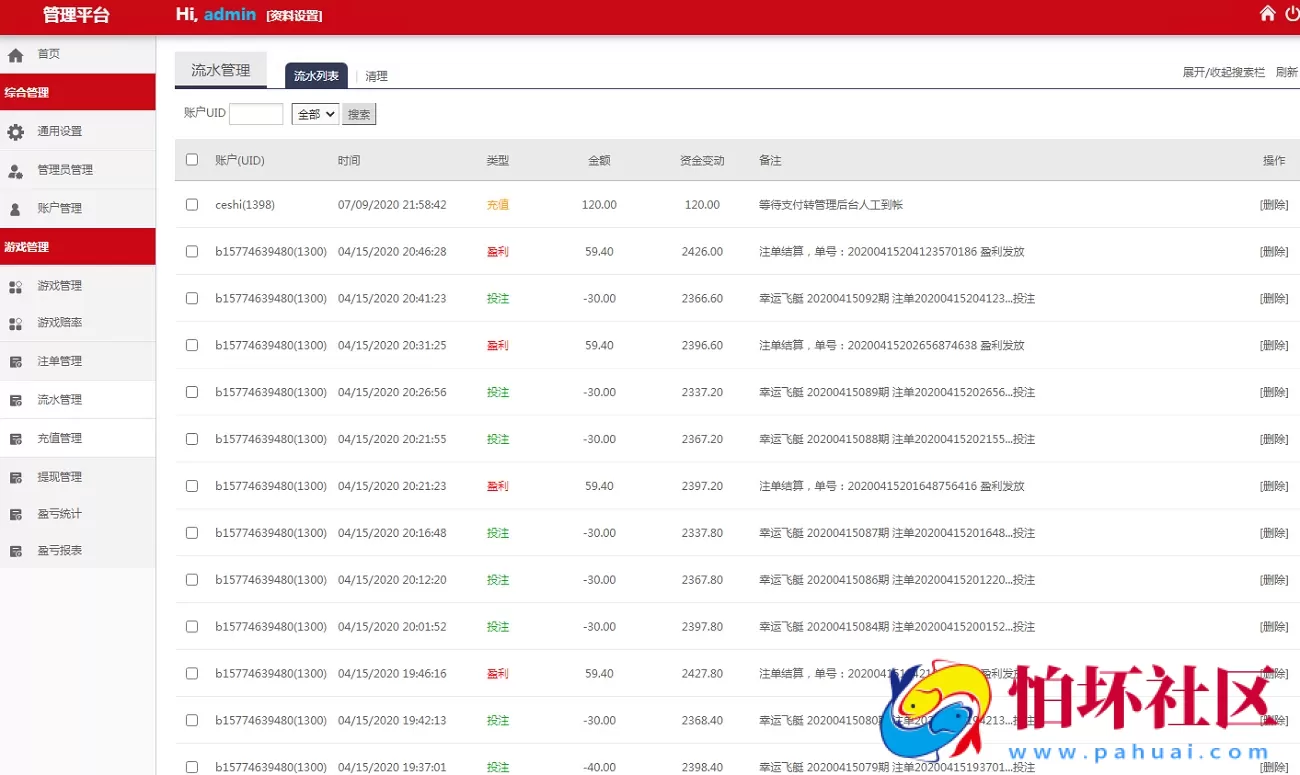This screenshot has height=775, width=1300.
Task: Click the house icon beside 首页 in sidebar
Action: pyautogui.click(x=15, y=55)
